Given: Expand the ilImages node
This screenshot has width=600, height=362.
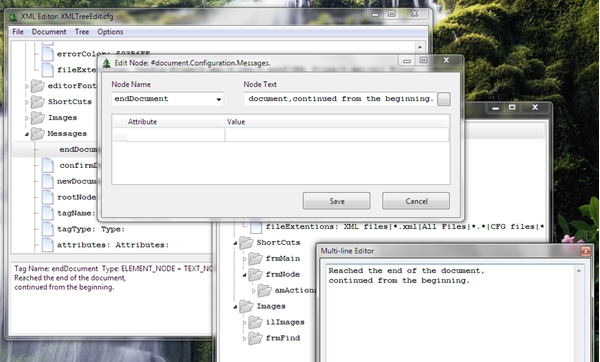Looking at the screenshot, I should click(244, 323).
